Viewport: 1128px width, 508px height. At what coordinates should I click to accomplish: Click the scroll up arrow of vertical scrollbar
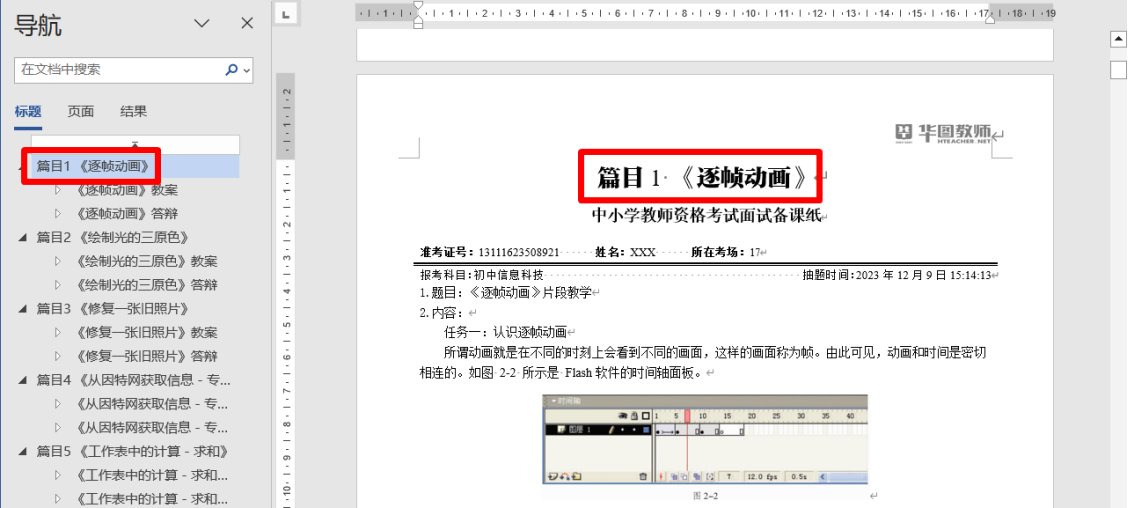pyautogui.click(x=1118, y=40)
